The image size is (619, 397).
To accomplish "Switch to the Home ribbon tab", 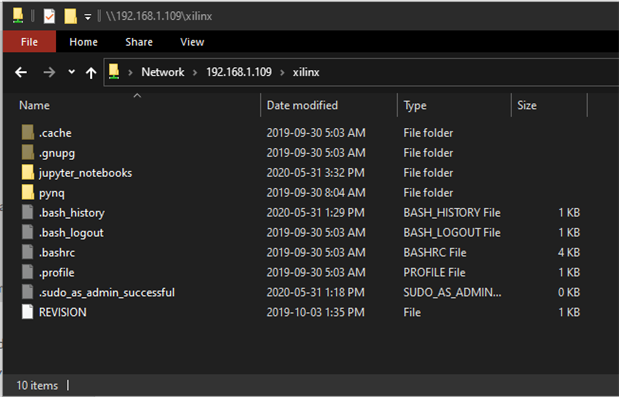I will coord(83,42).
